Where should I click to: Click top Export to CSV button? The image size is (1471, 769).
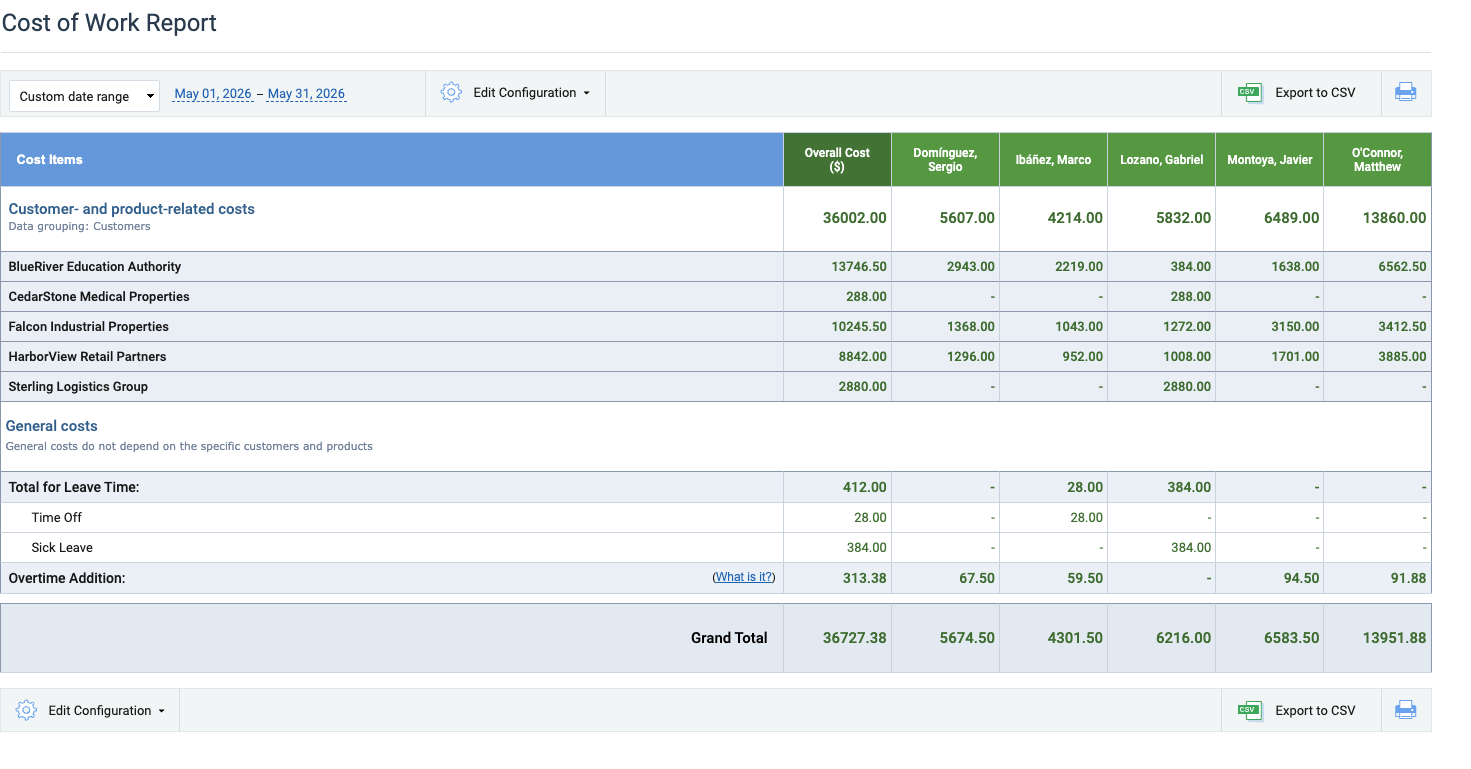coord(1301,93)
